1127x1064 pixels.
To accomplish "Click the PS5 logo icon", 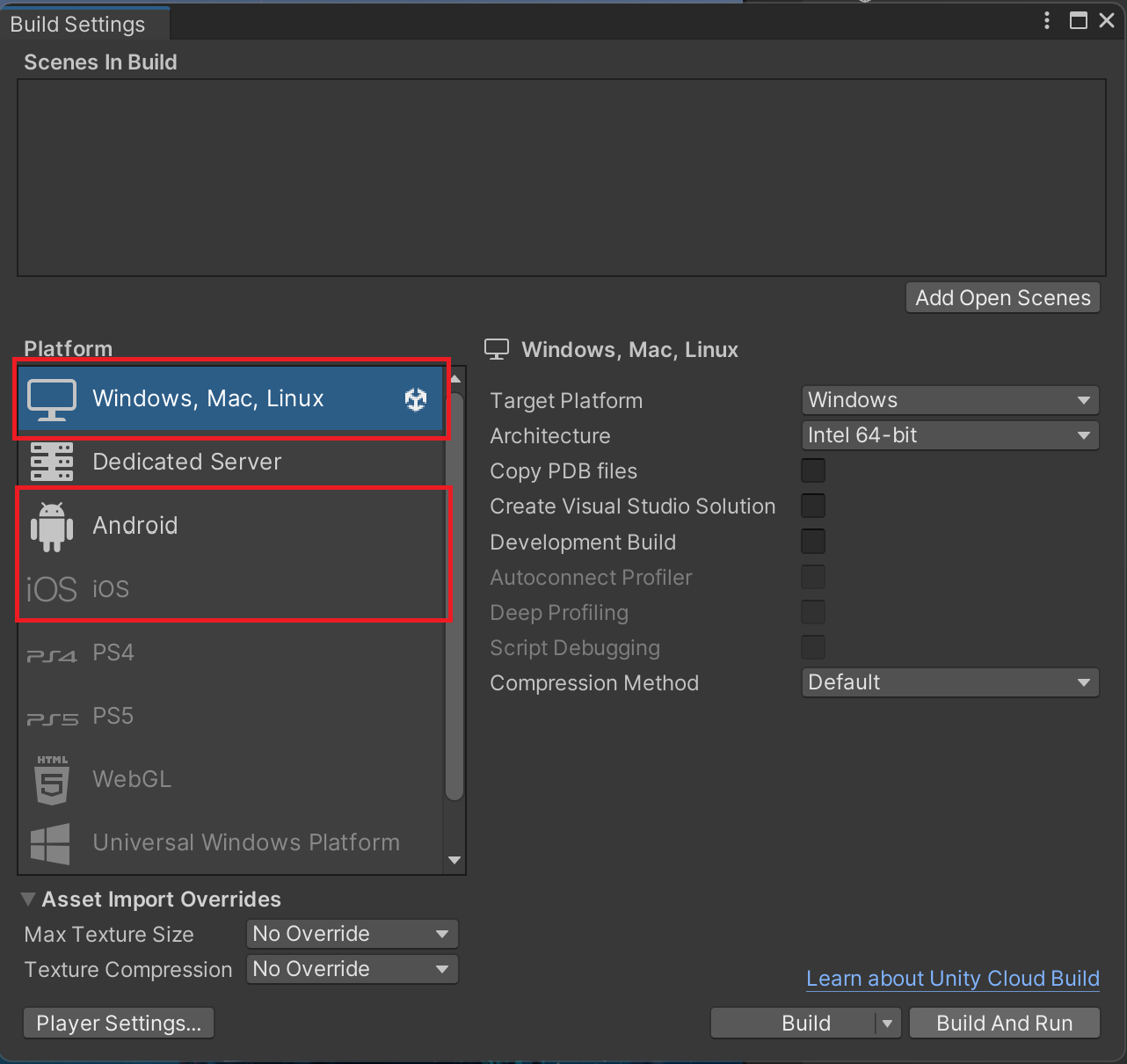I will click(x=52, y=718).
